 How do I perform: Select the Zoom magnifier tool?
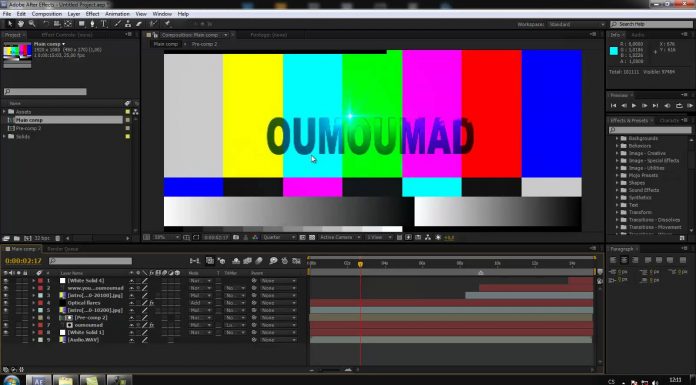click(32, 24)
